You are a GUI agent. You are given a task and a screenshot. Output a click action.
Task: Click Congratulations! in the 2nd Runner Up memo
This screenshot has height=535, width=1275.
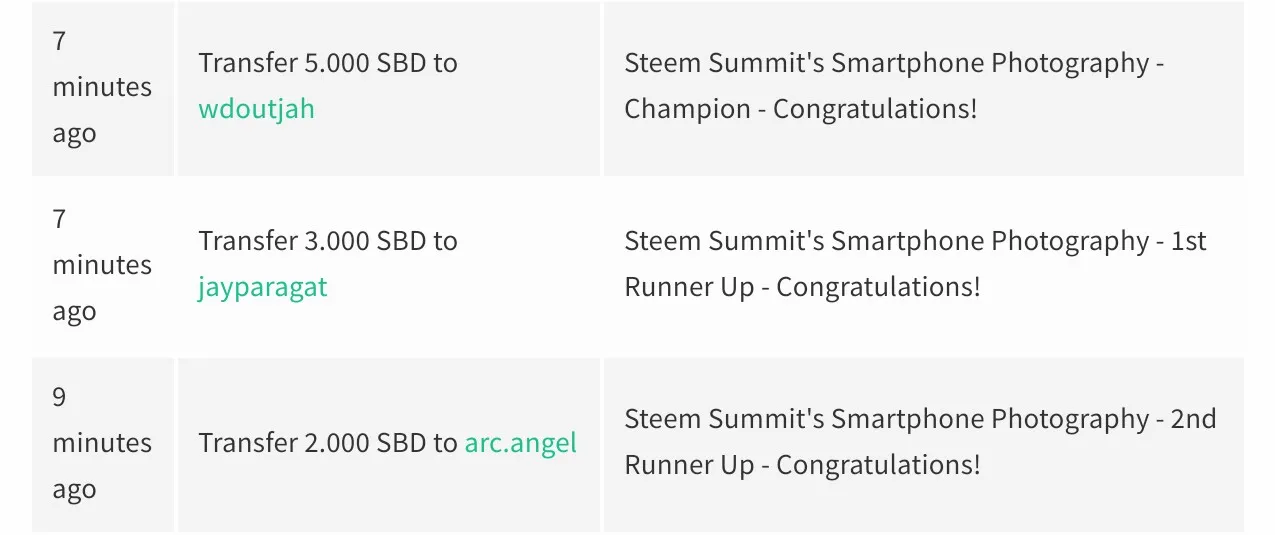pyautogui.click(x=878, y=465)
